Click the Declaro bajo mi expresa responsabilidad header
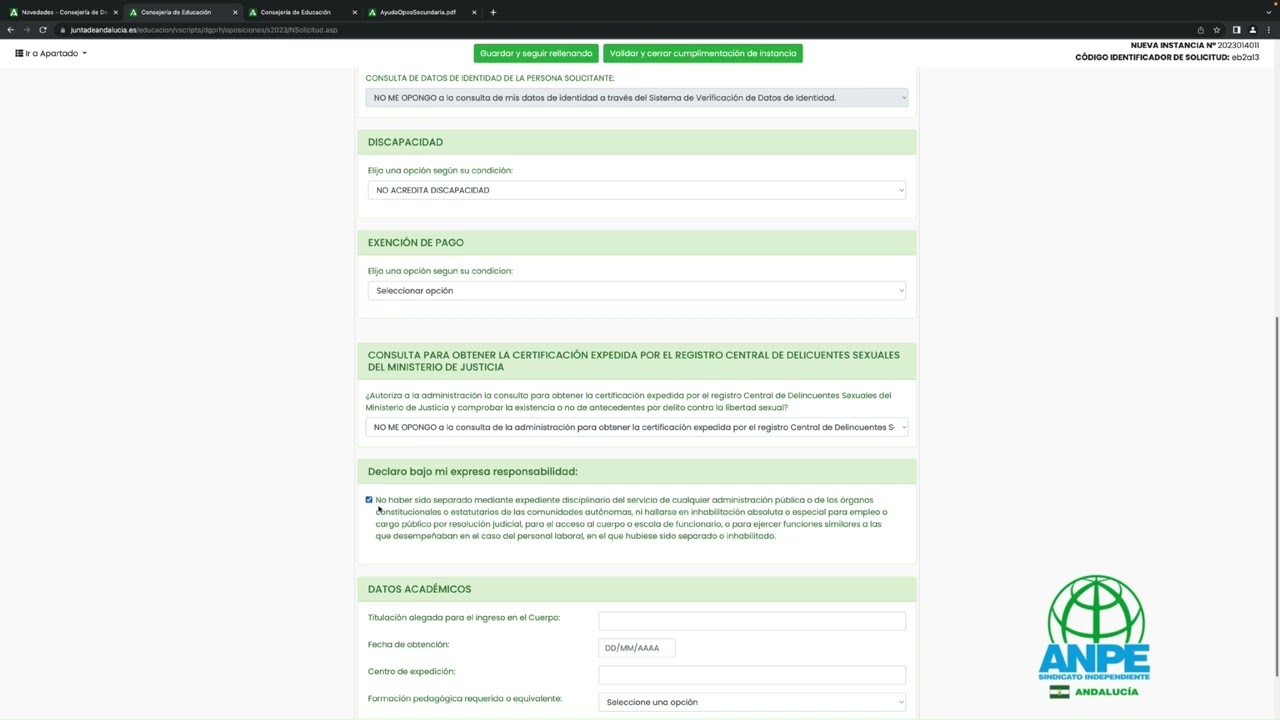The height and width of the screenshot is (720, 1280). (637, 471)
